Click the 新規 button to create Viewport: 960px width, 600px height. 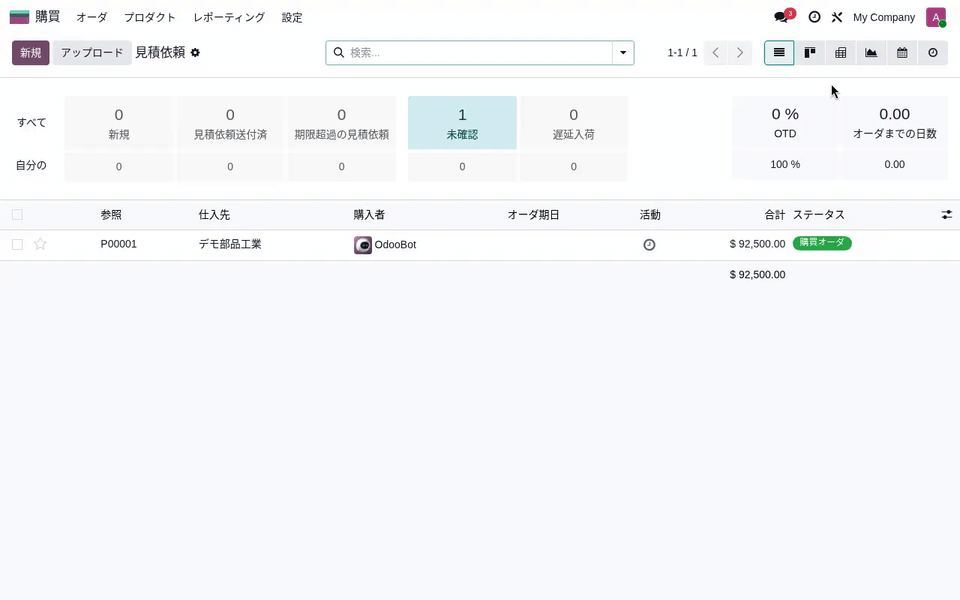point(31,53)
